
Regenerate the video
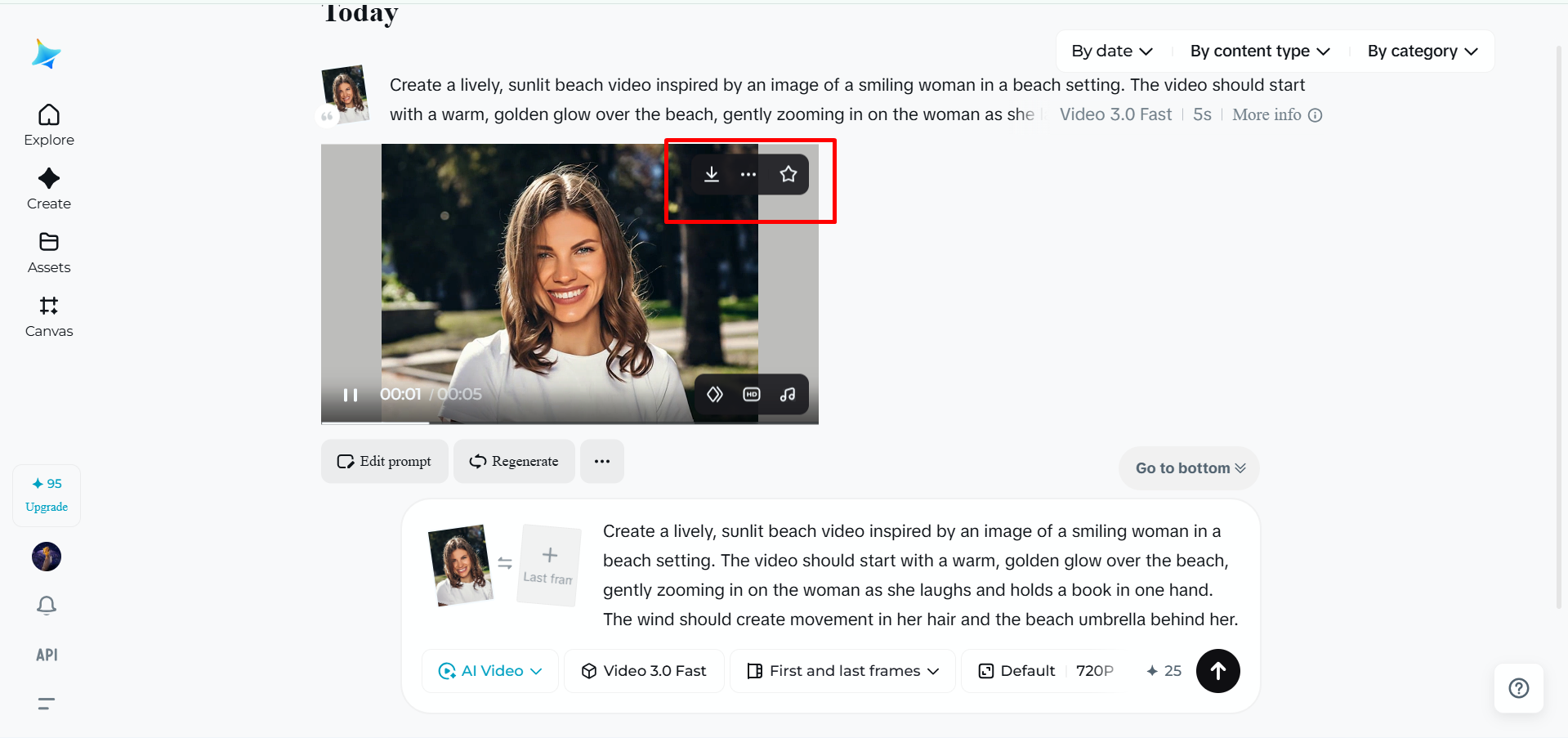click(514, 462)
